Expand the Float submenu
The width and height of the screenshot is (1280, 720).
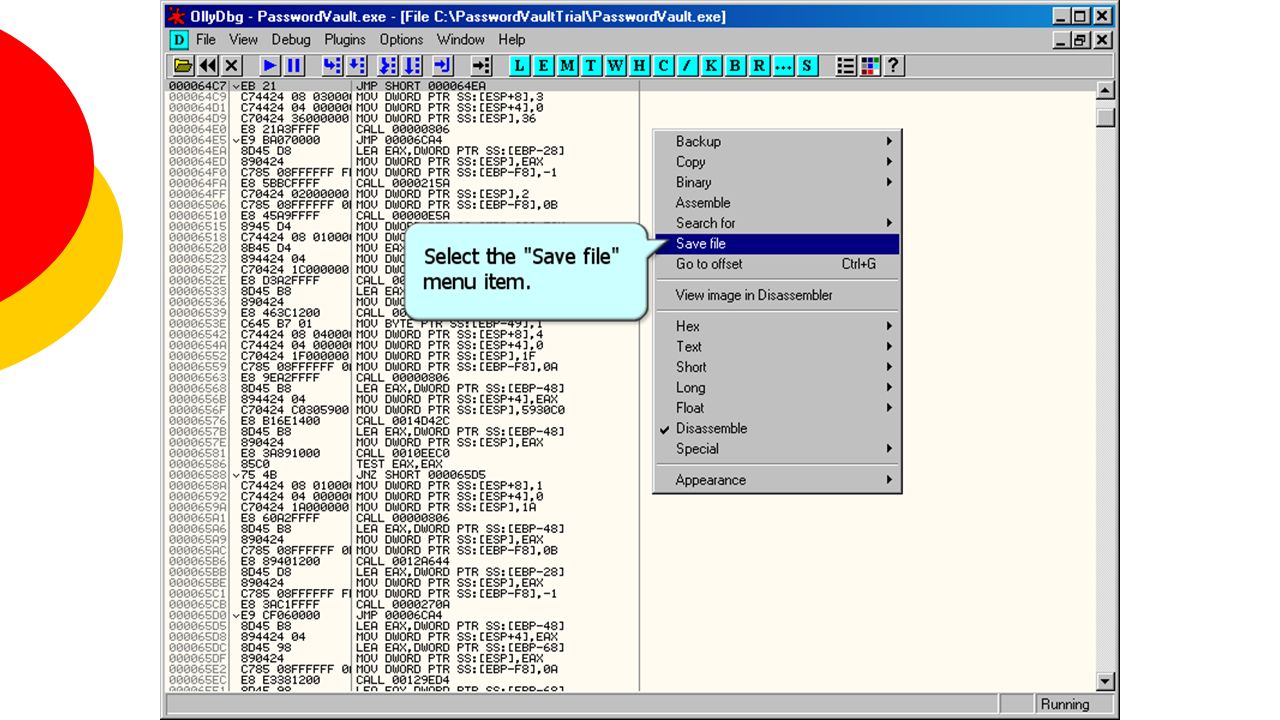(x=777, y=408)
